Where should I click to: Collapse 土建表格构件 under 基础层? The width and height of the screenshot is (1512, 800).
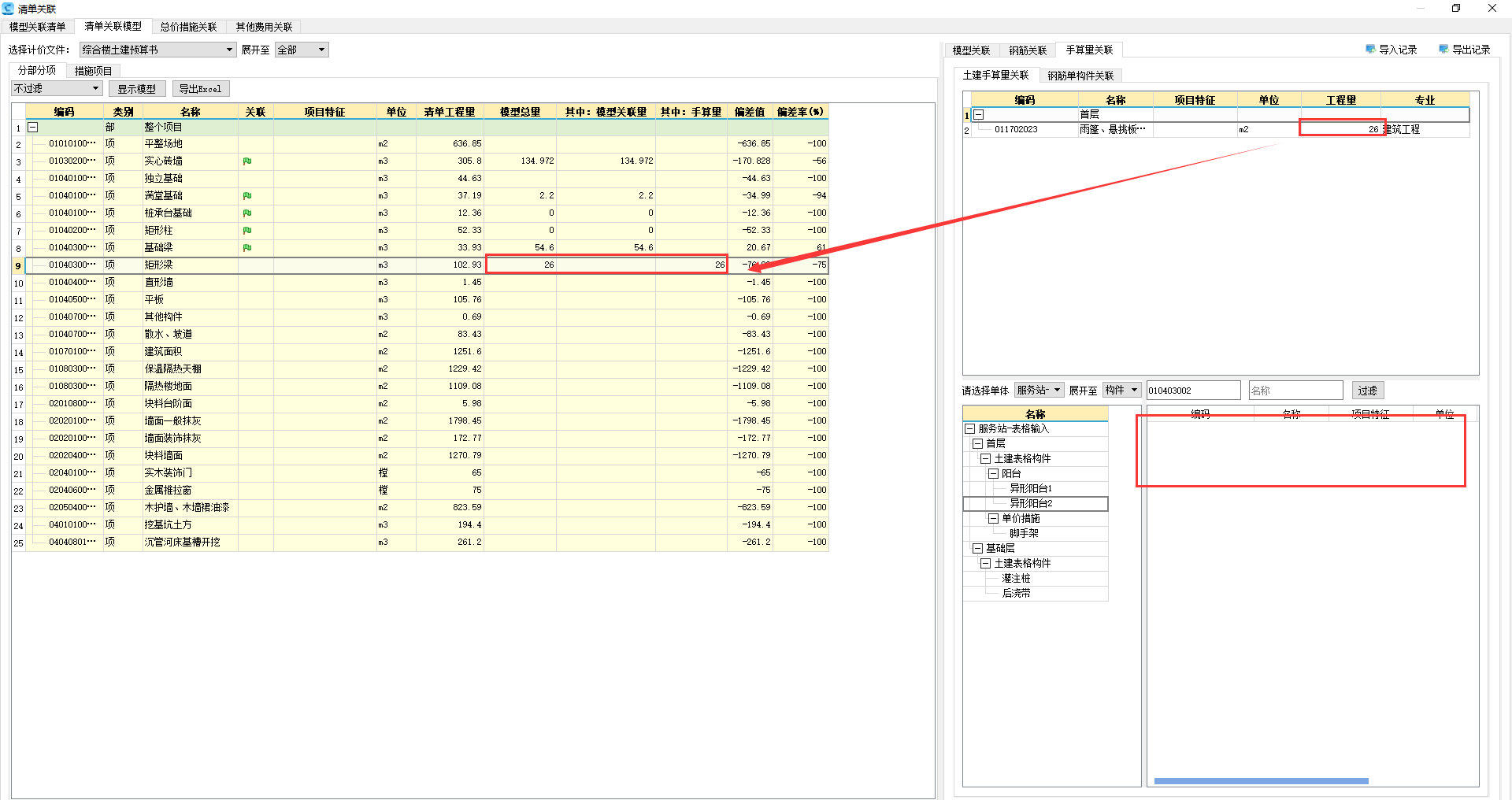(x=985, y=564)
